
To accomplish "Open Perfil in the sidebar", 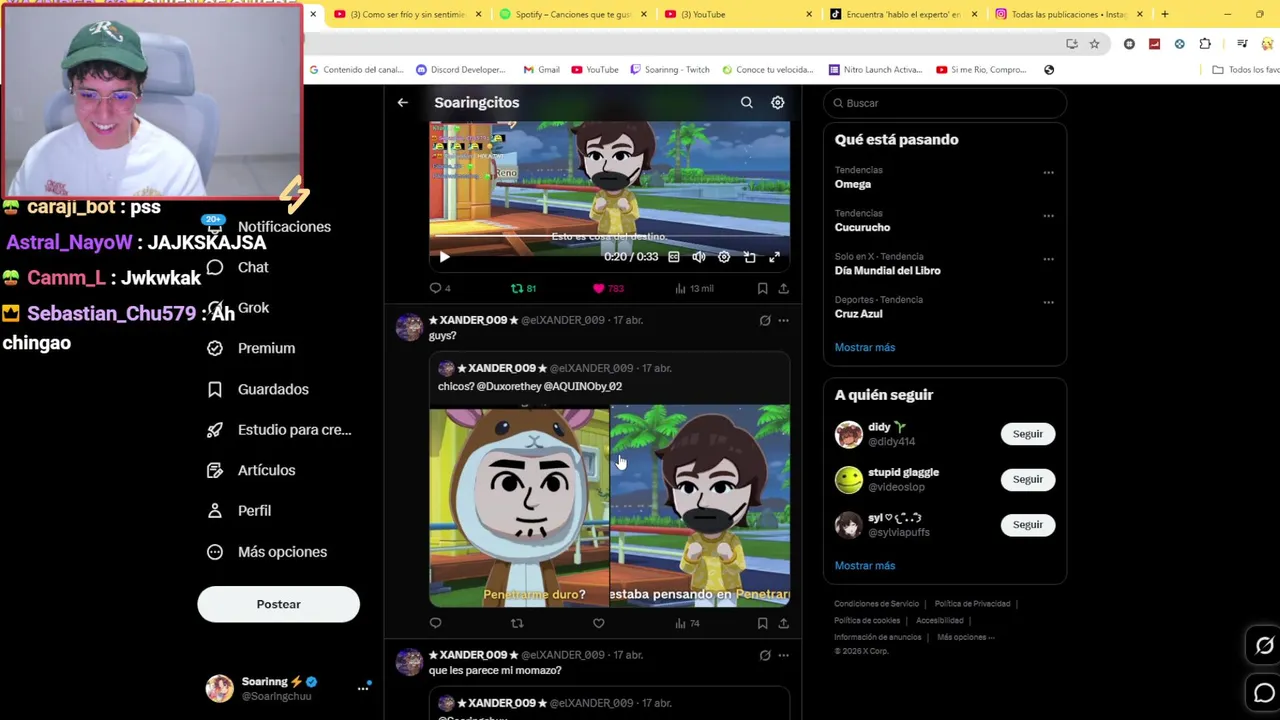I will coord(238,511).
